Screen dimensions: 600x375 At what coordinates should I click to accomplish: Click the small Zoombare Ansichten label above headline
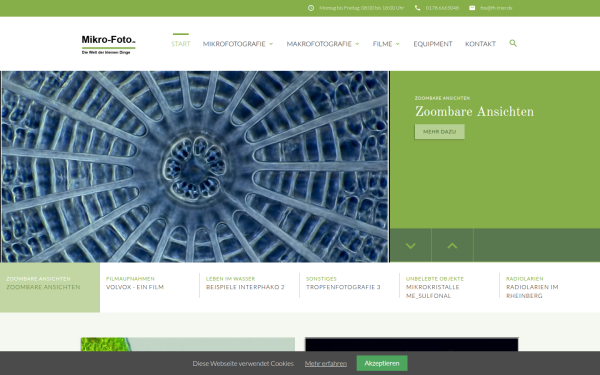click(442, 98)
